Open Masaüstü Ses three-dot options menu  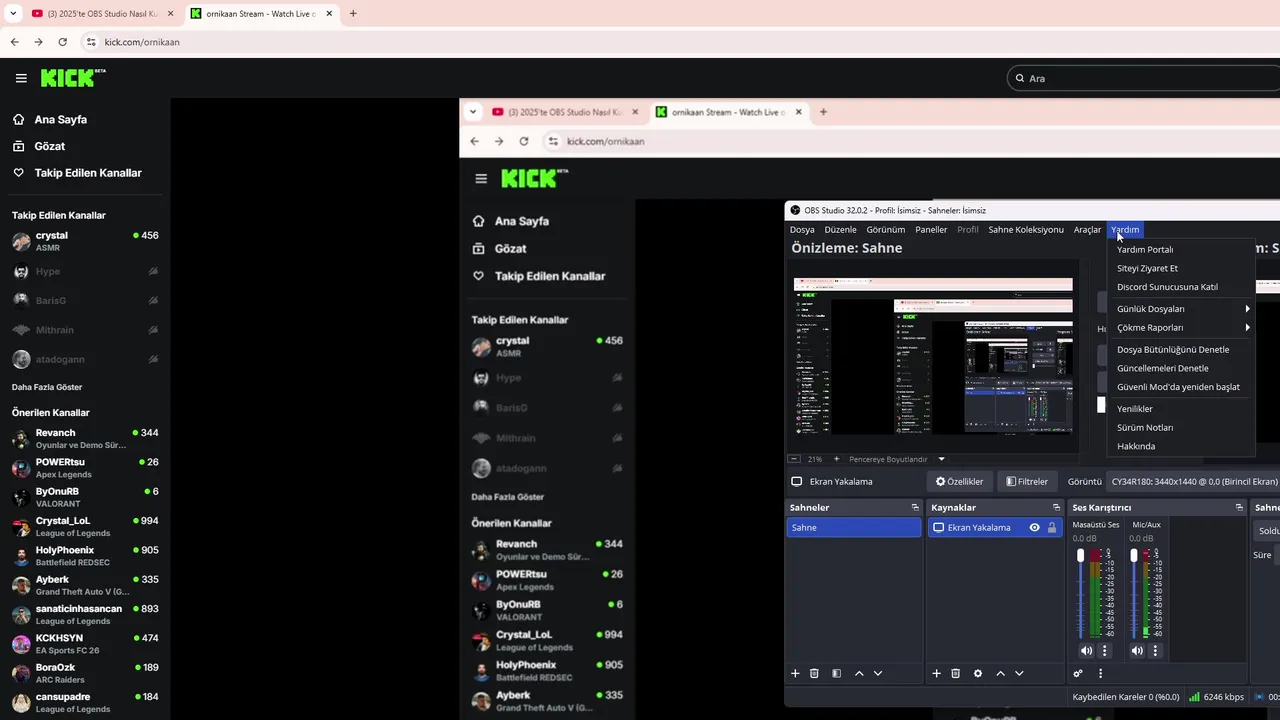(1105, 651)
